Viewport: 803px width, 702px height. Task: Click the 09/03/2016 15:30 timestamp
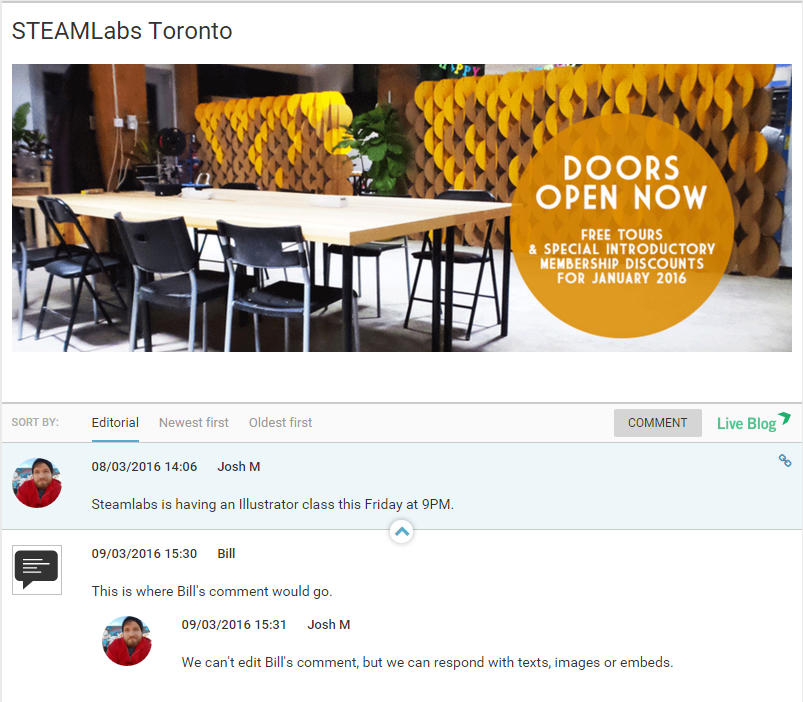(x=144, y=554)
